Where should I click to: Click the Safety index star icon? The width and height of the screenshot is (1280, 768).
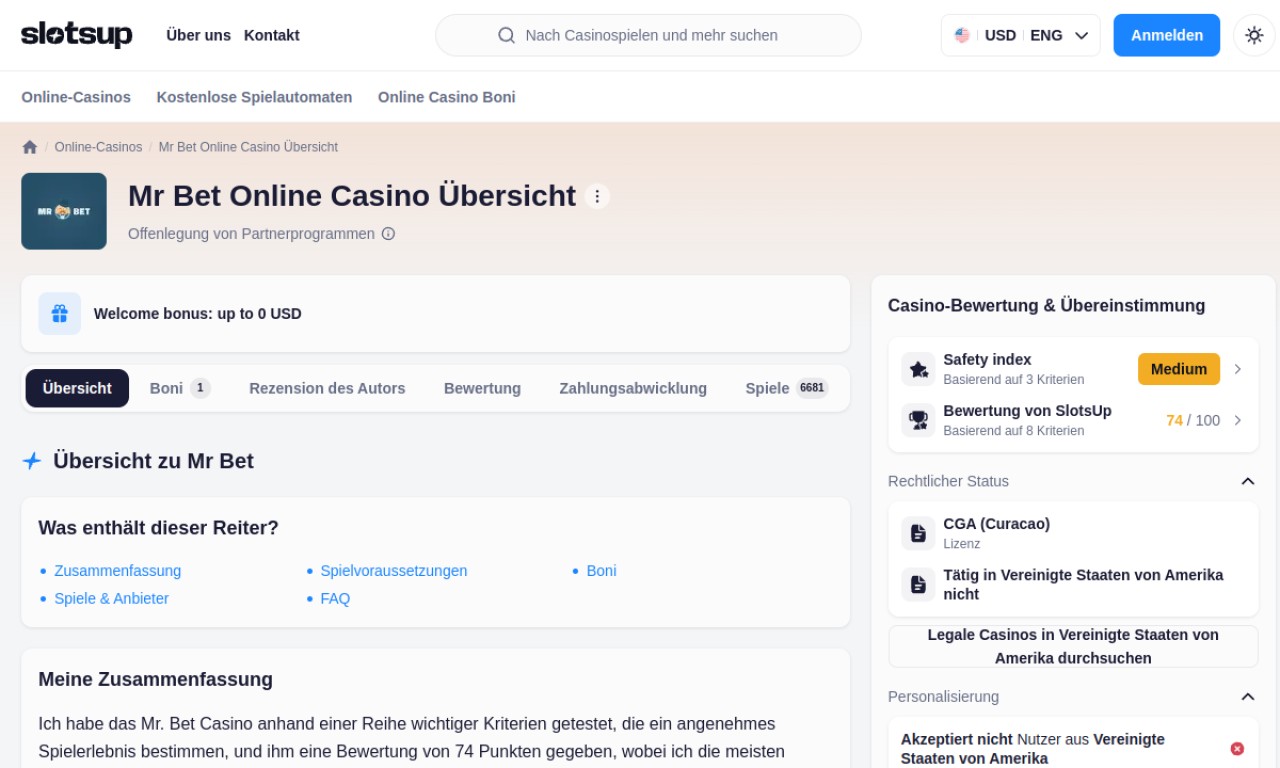[918, 369]
